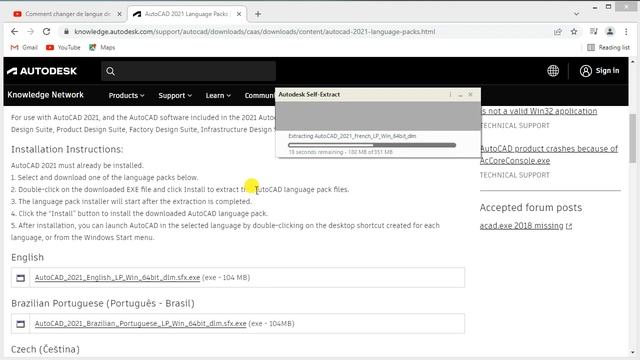Click the Sign in text
This screenshot has width=640, height=360.
coord(607,71)
